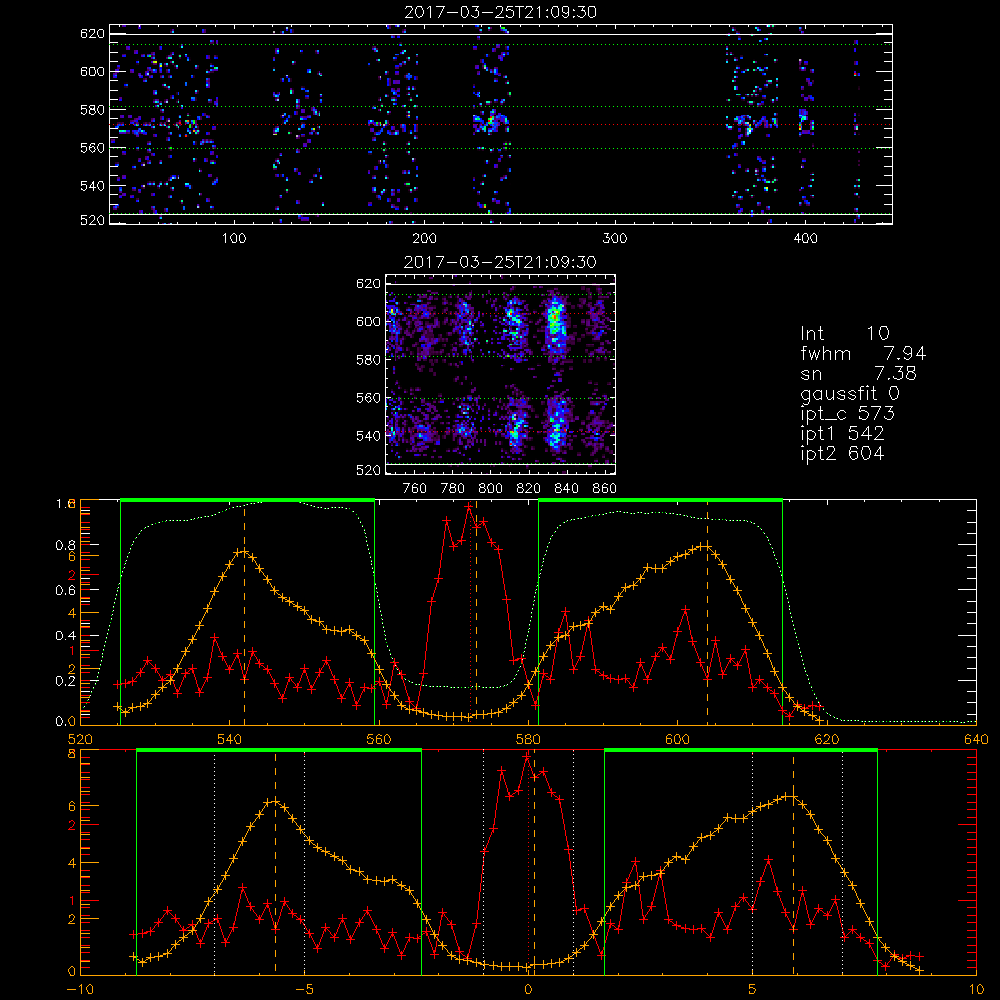This screenshot has height=1000, width=1000.
Task: Click the red central peak in bottom plot
Action: tap(526, 756)
